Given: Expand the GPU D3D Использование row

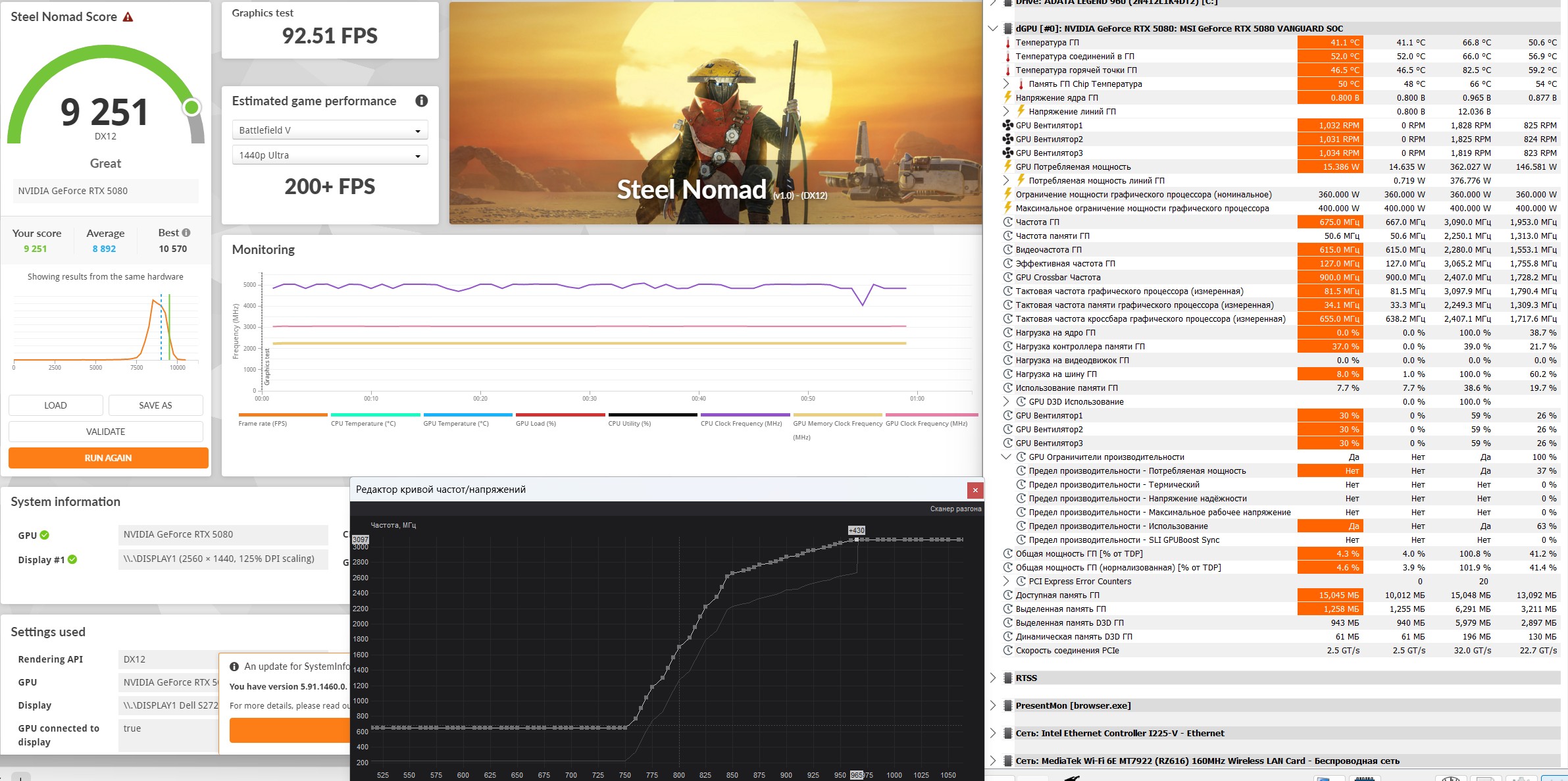Looking at the screenshot, I should click(x=1006, y=402).
